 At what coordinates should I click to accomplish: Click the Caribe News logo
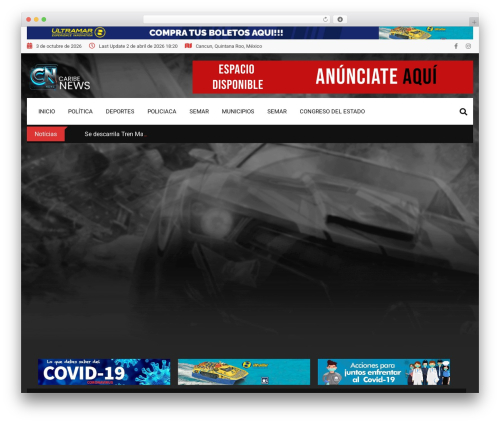(x=60, y=77)
